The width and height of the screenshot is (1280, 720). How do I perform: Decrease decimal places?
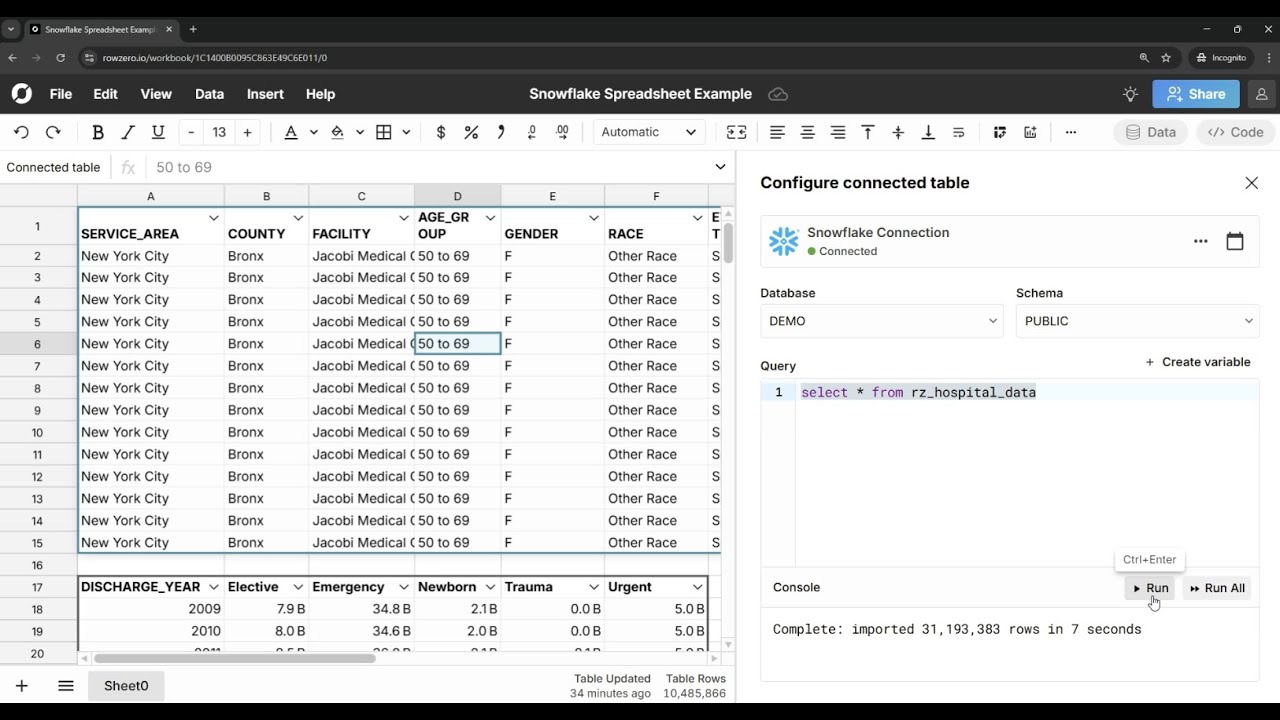pyautogui.click(x=532, y=132)
